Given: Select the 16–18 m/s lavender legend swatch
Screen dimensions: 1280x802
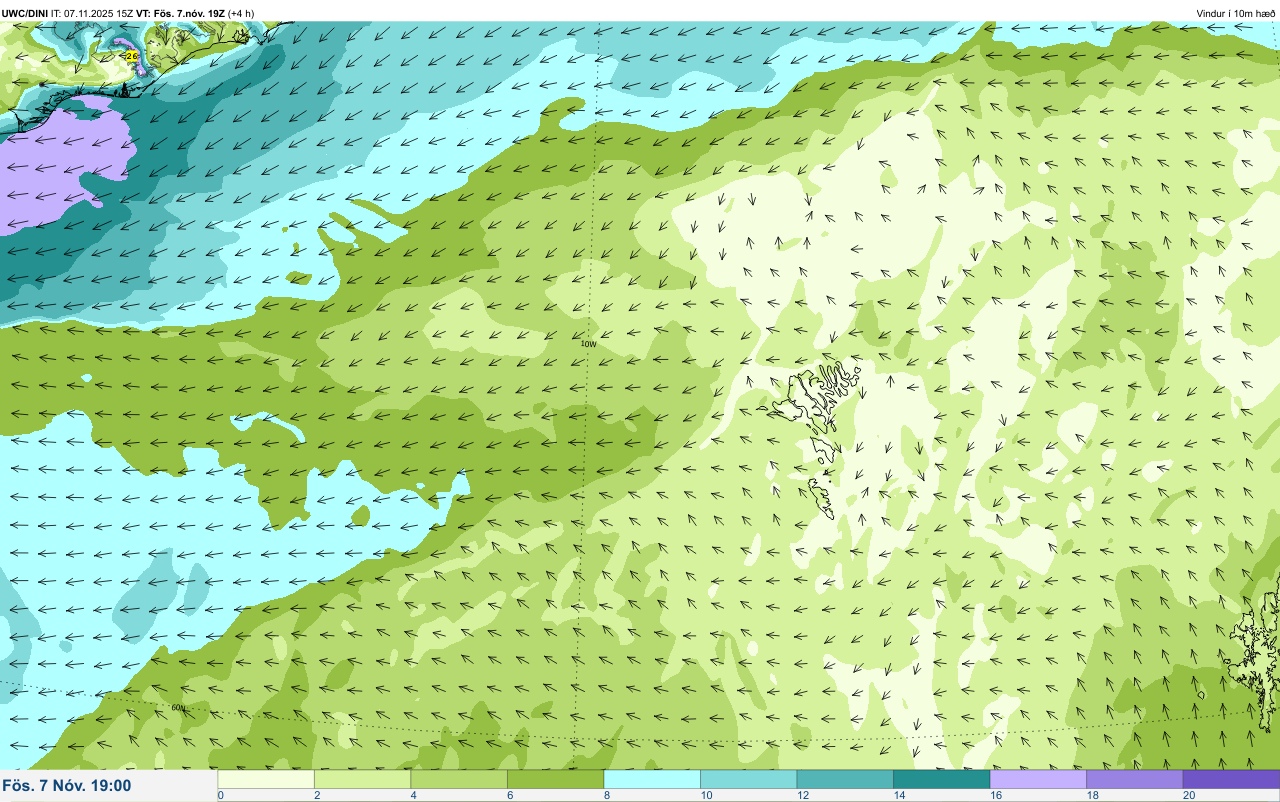Looking at the screenshot, I should [1038, 779].
